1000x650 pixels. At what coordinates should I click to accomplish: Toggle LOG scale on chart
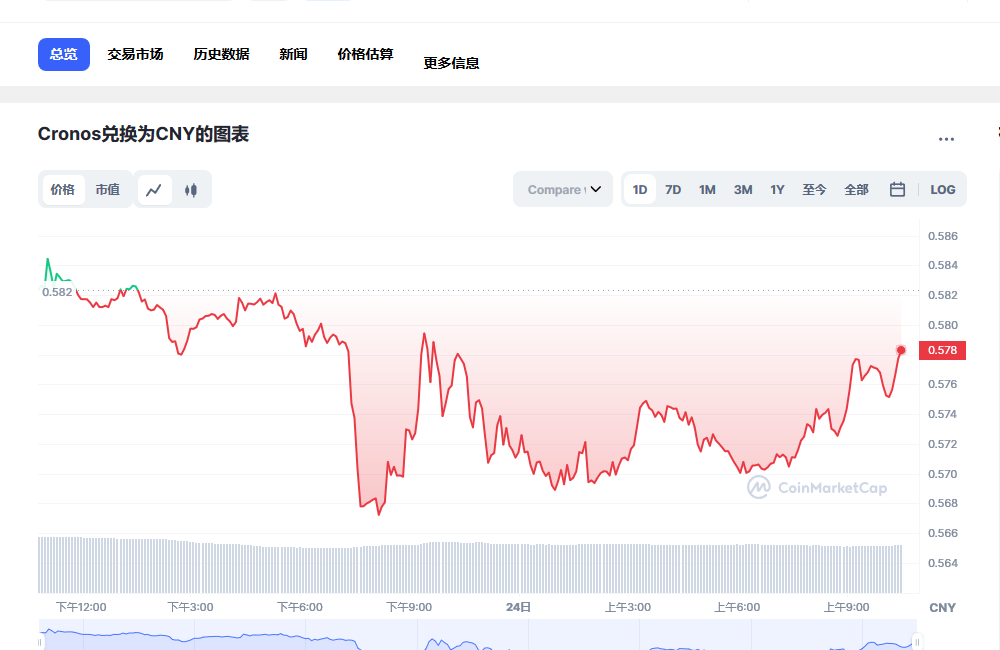tap(943, 189)
